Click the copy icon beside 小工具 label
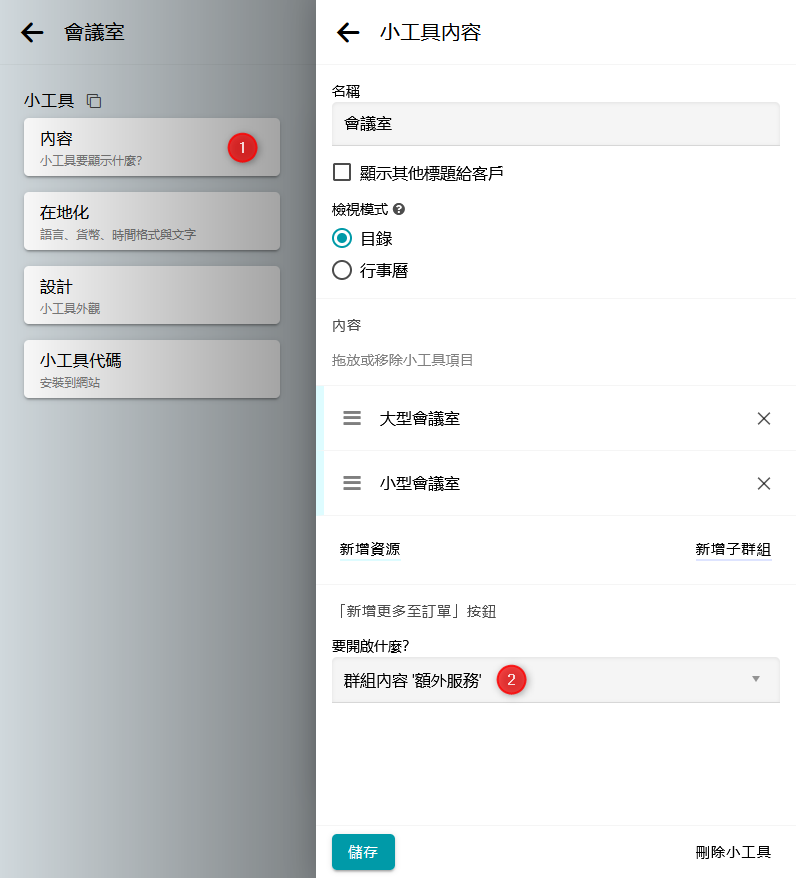This screenshot has width=796, height=878. click(x=94, y=101)
